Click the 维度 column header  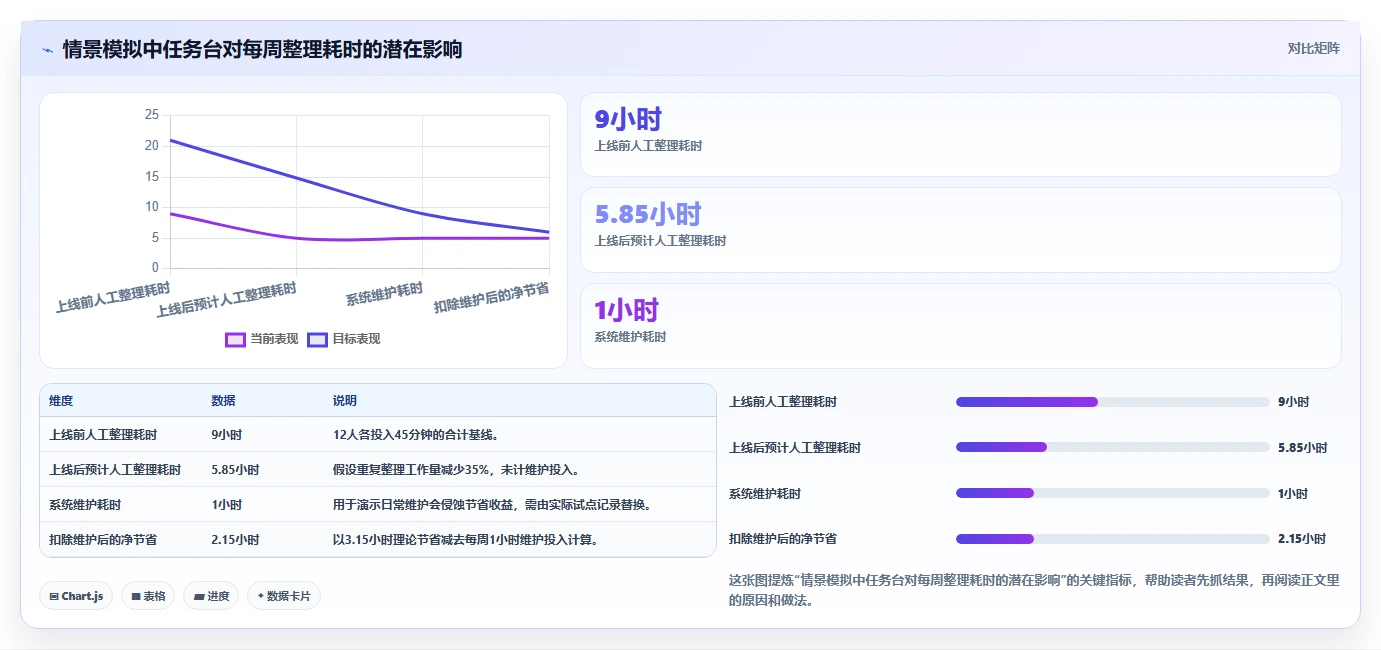61,401
